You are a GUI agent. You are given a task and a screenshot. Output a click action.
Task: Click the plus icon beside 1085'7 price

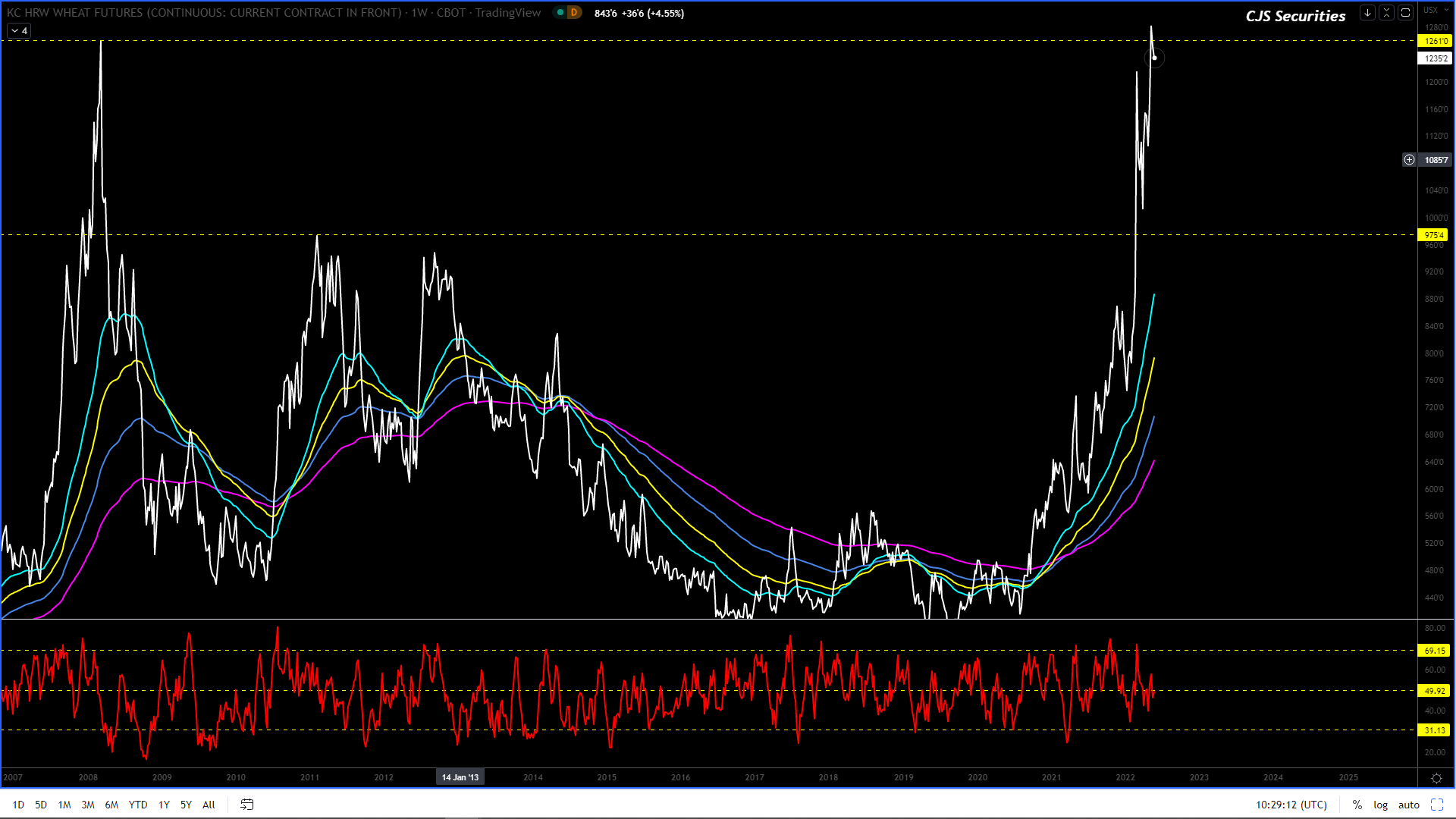click(1409, 160)
